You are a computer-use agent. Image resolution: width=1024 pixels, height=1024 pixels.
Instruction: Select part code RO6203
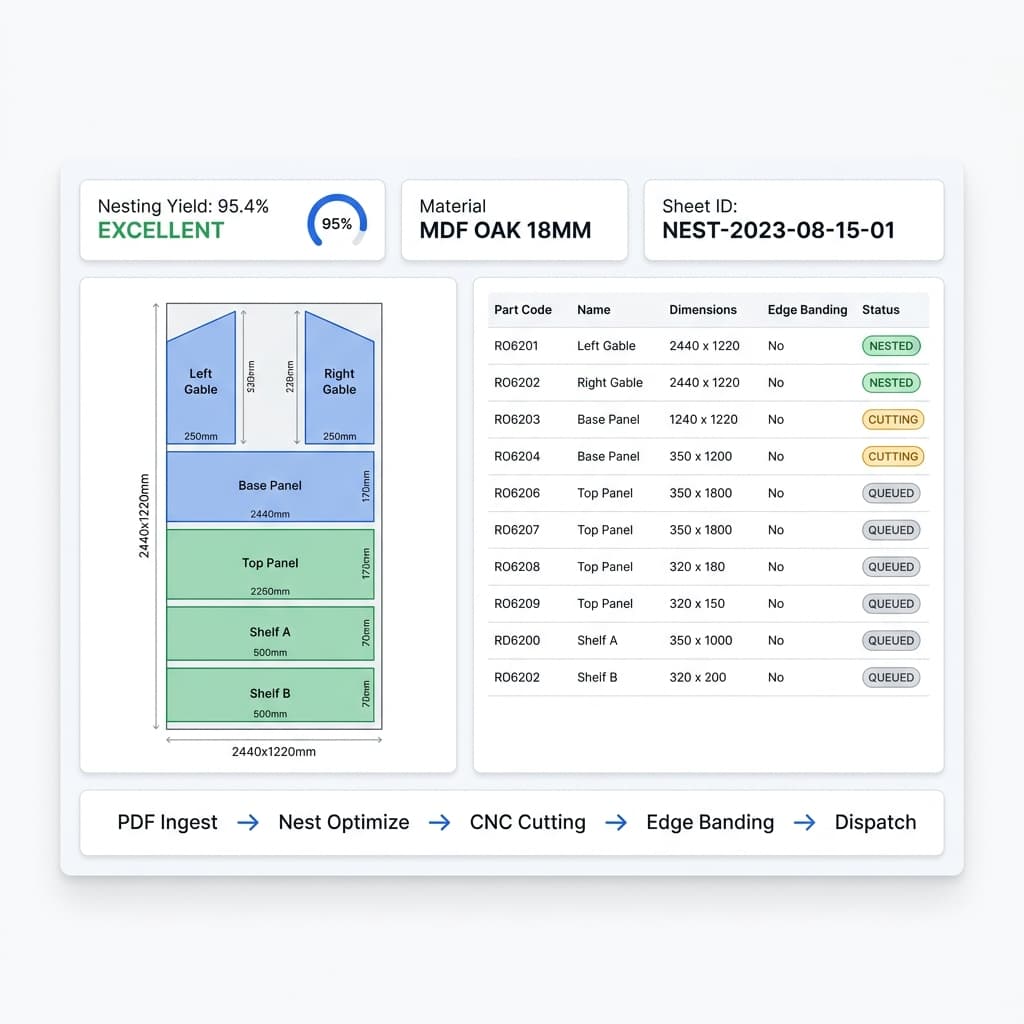(517, 419)
